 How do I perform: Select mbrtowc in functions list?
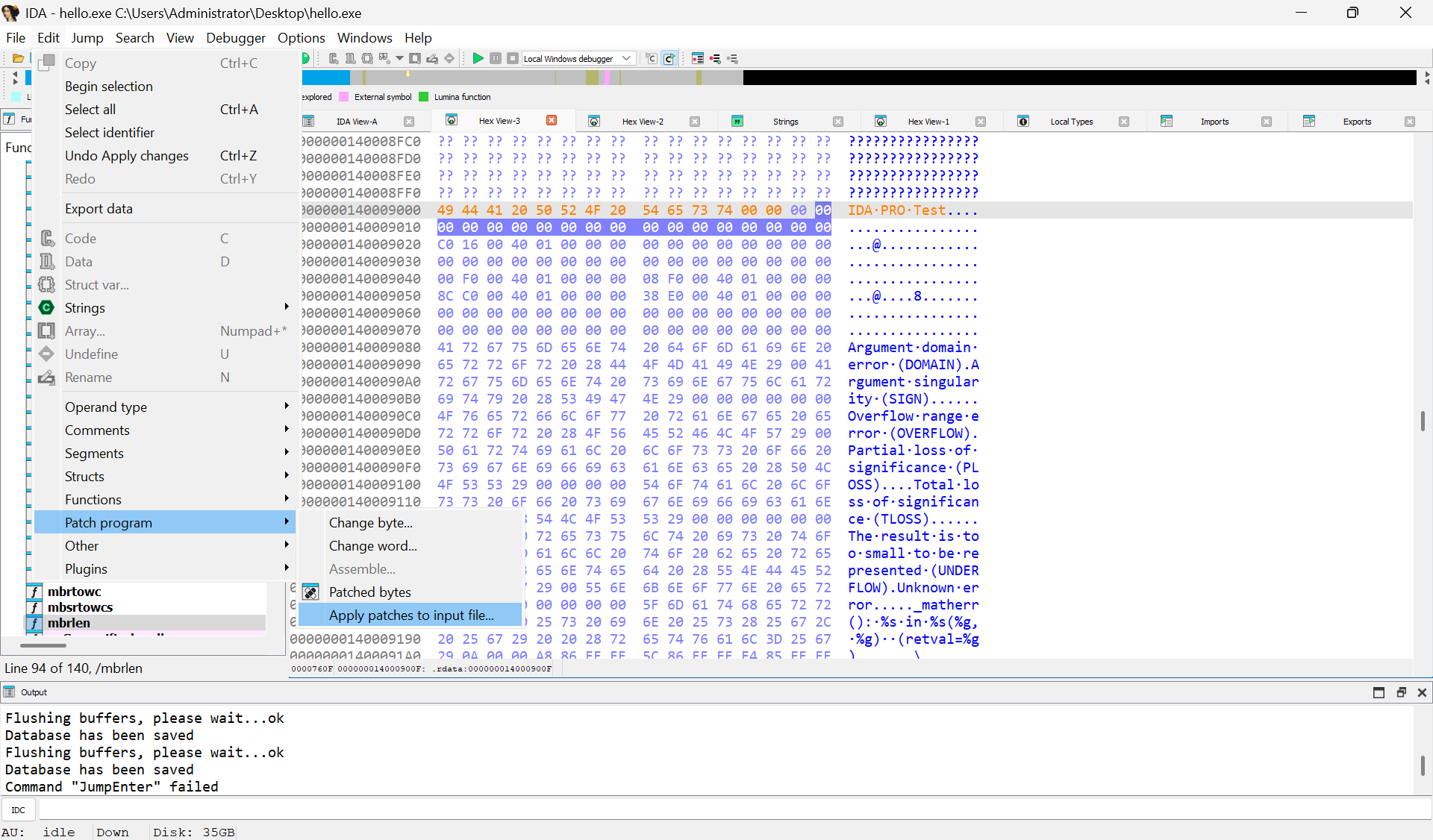pyautogui.click(x=75, y=592)
